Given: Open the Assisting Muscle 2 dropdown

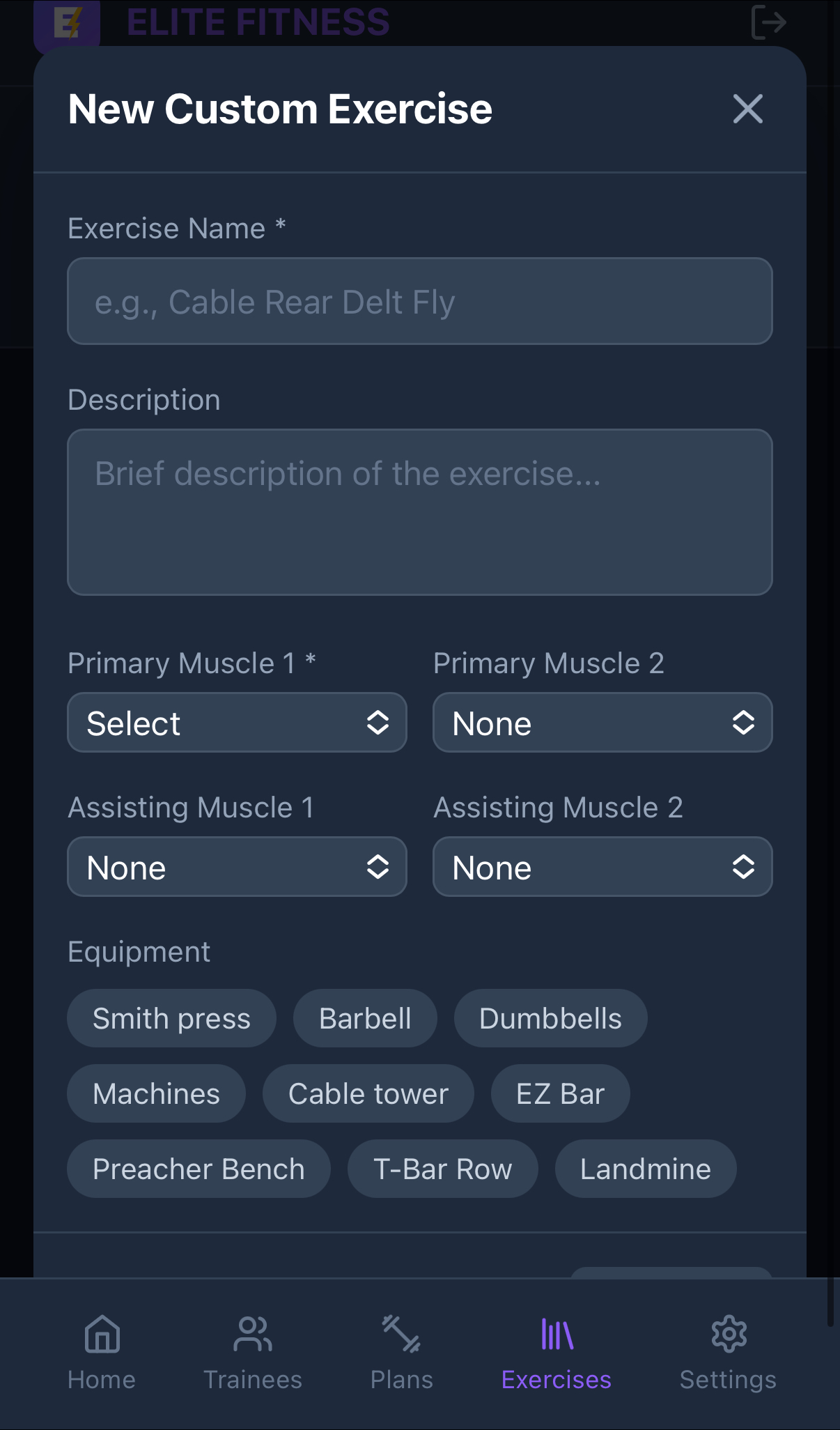Looking at the screenshot, I should pyautogui.click(x=602, y=867).
